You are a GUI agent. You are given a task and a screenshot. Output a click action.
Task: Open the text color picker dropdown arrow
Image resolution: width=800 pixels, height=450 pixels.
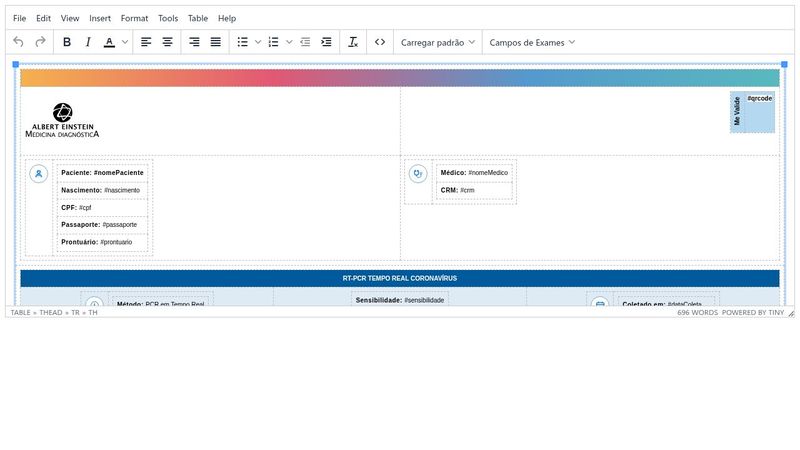point(125,42)
